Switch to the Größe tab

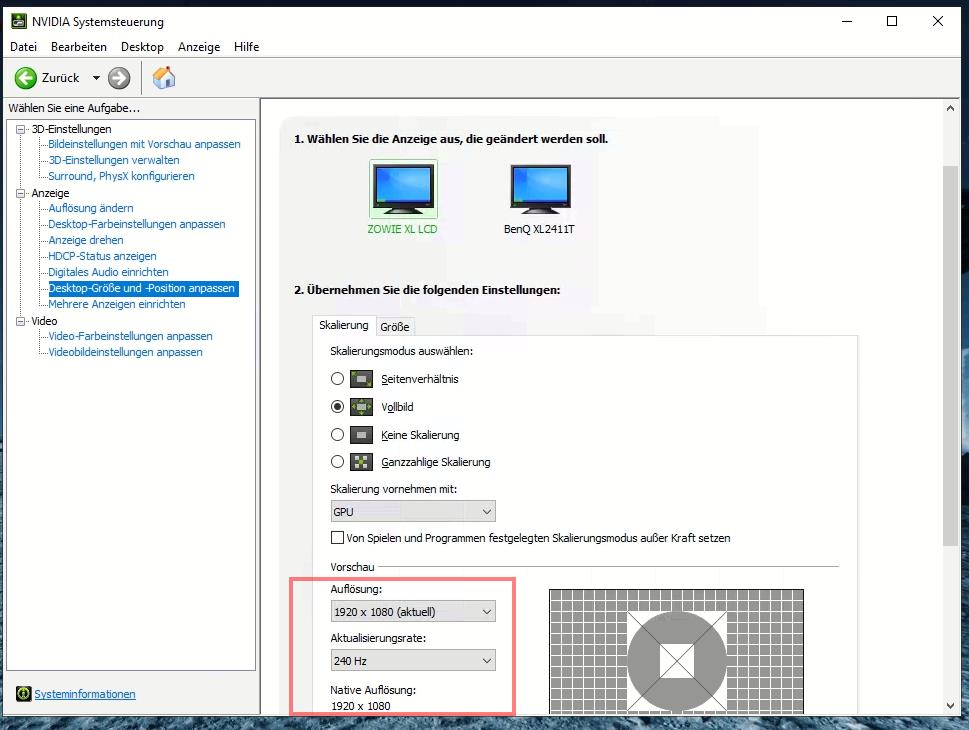[x=394, y=326]
